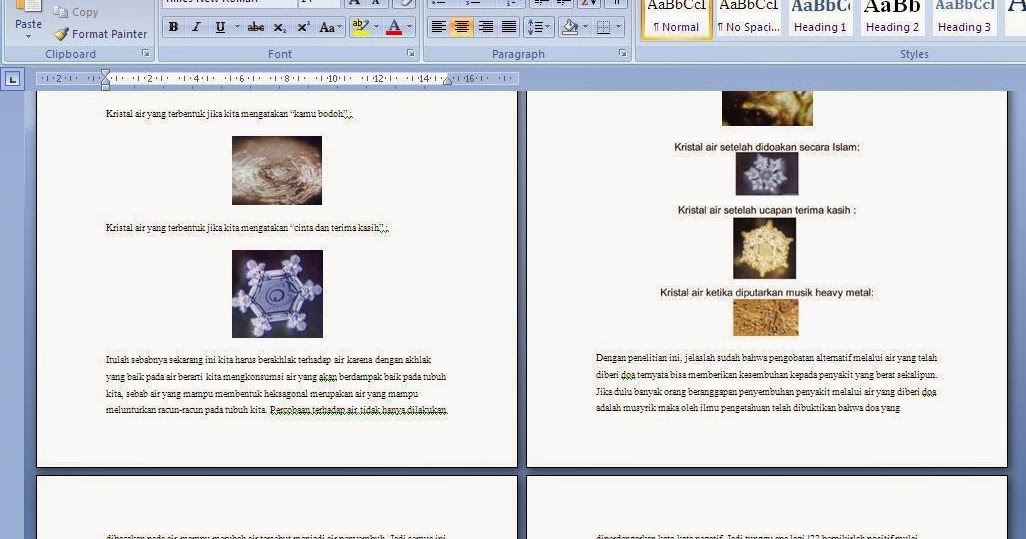Apply the Heading 2 style
The width and height of the screenshot is (1026, 539).
tap(892, 18)
